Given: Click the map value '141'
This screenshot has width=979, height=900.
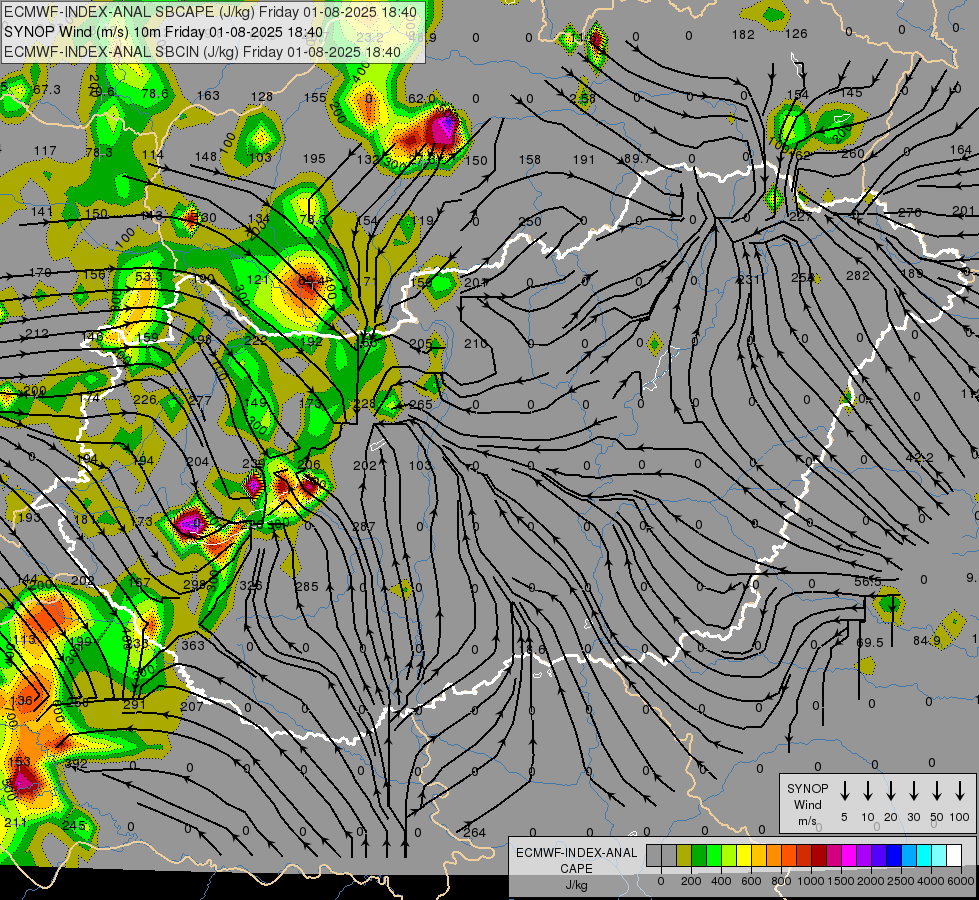Looking at the screenshot, I should (x=42, y=212).
